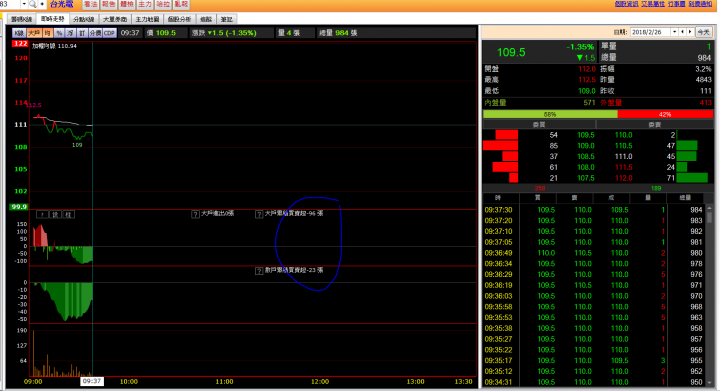Click the magnifier search icon beside the stock code
Viewport: 720px width, 391px height.
[33, 4]
